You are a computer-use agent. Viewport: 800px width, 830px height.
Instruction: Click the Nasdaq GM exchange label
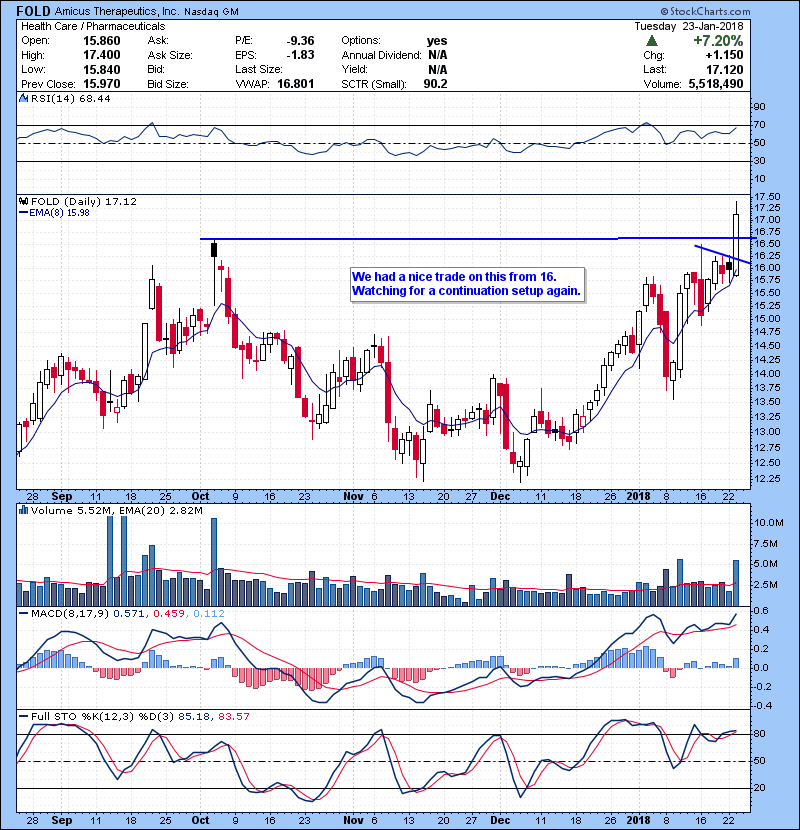(x=211, y=12)
